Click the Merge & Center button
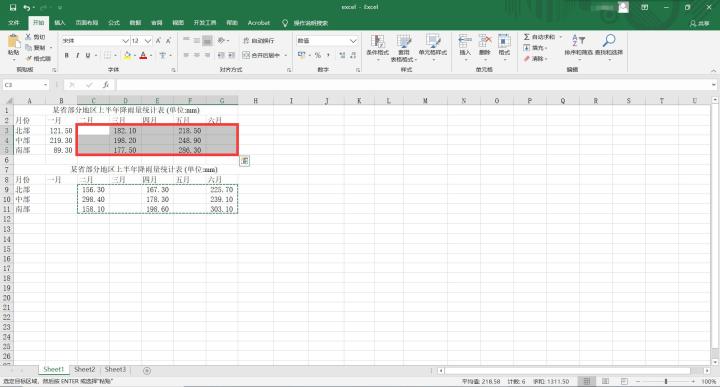This screenshot has width=720, height=387. coord(261,55)
